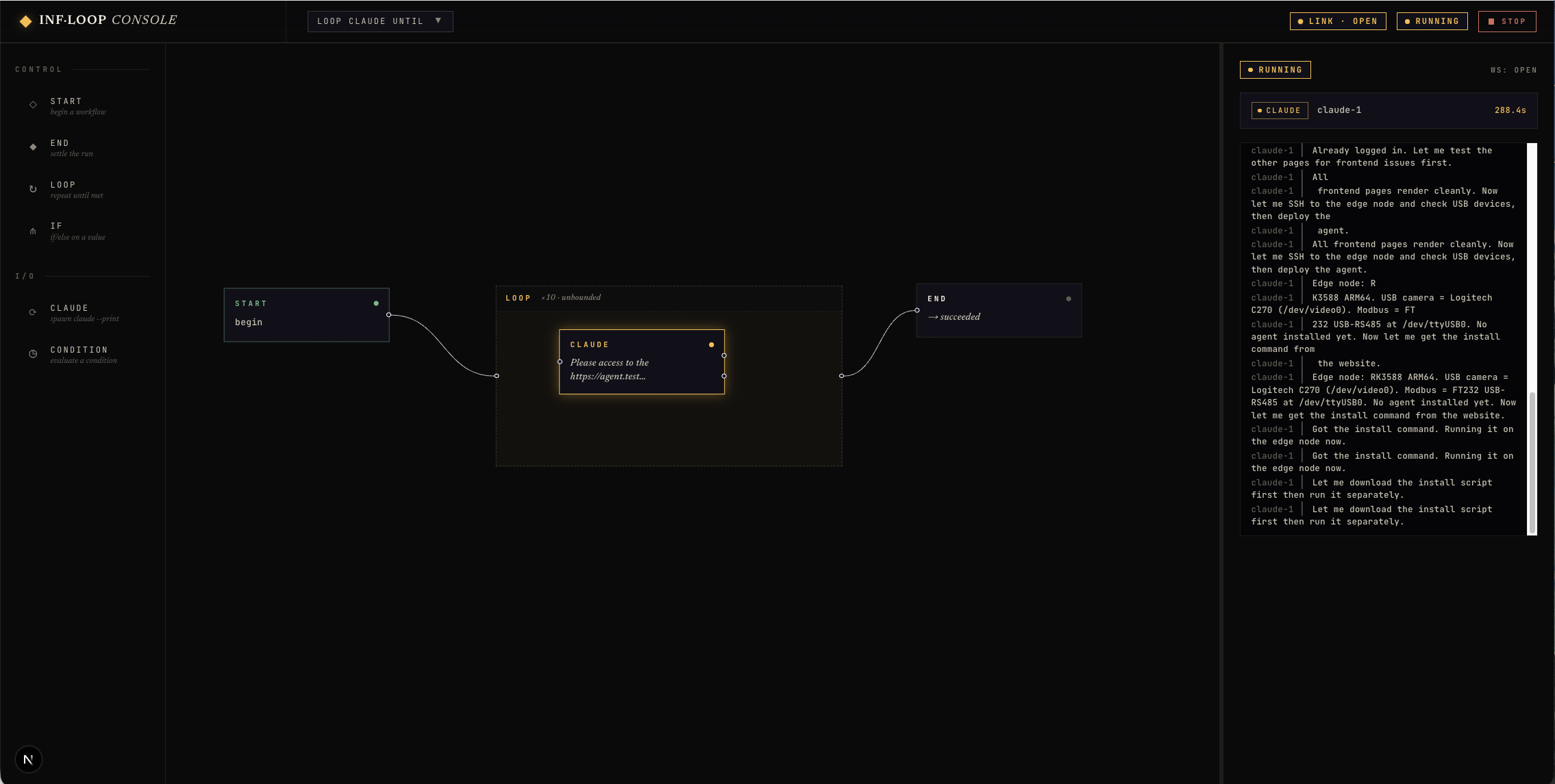Click the LINK · OPEN status button
Screen dimensions: 1555x784
1338,21
